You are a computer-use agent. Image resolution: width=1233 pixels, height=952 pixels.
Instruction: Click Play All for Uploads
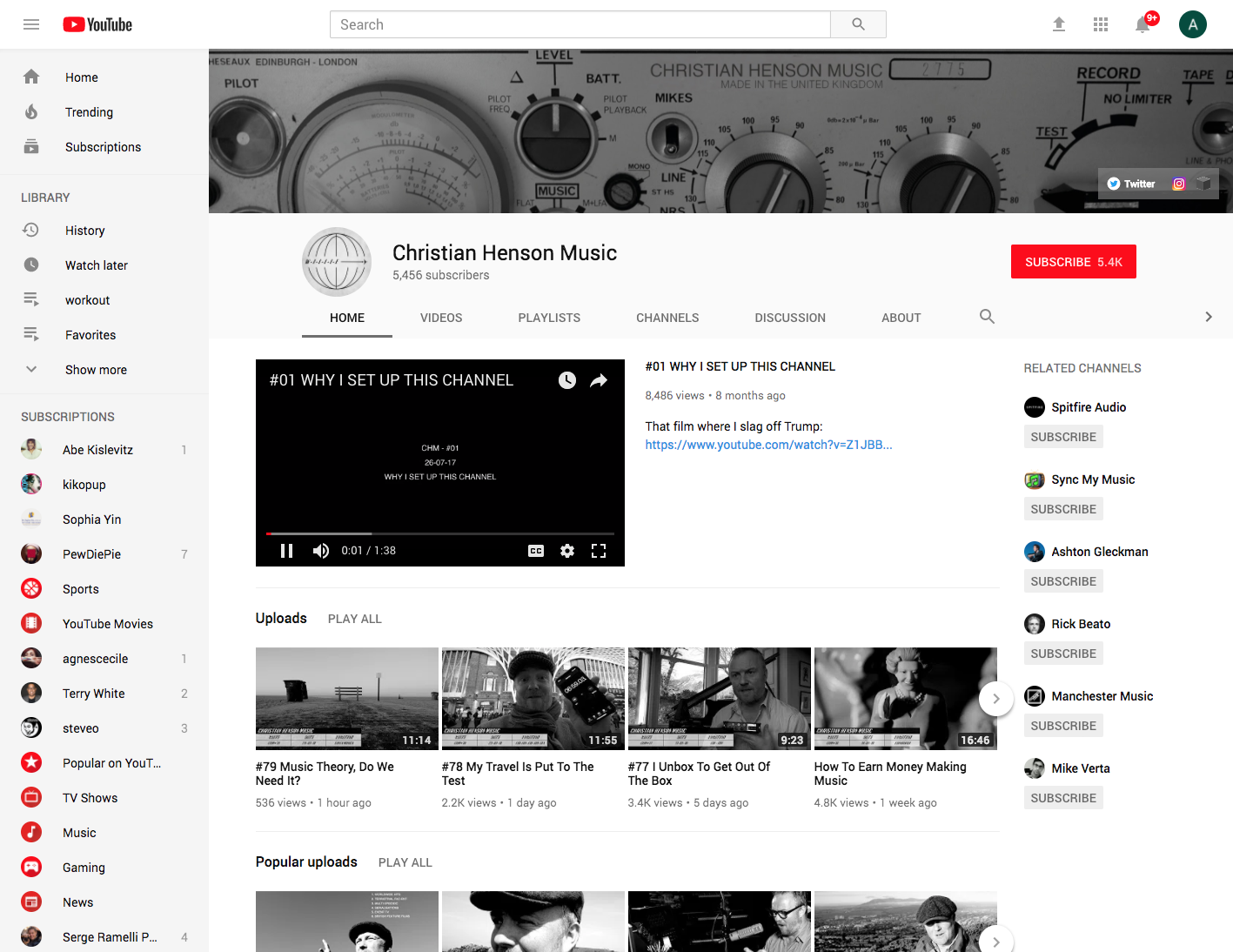click(355, 619)
